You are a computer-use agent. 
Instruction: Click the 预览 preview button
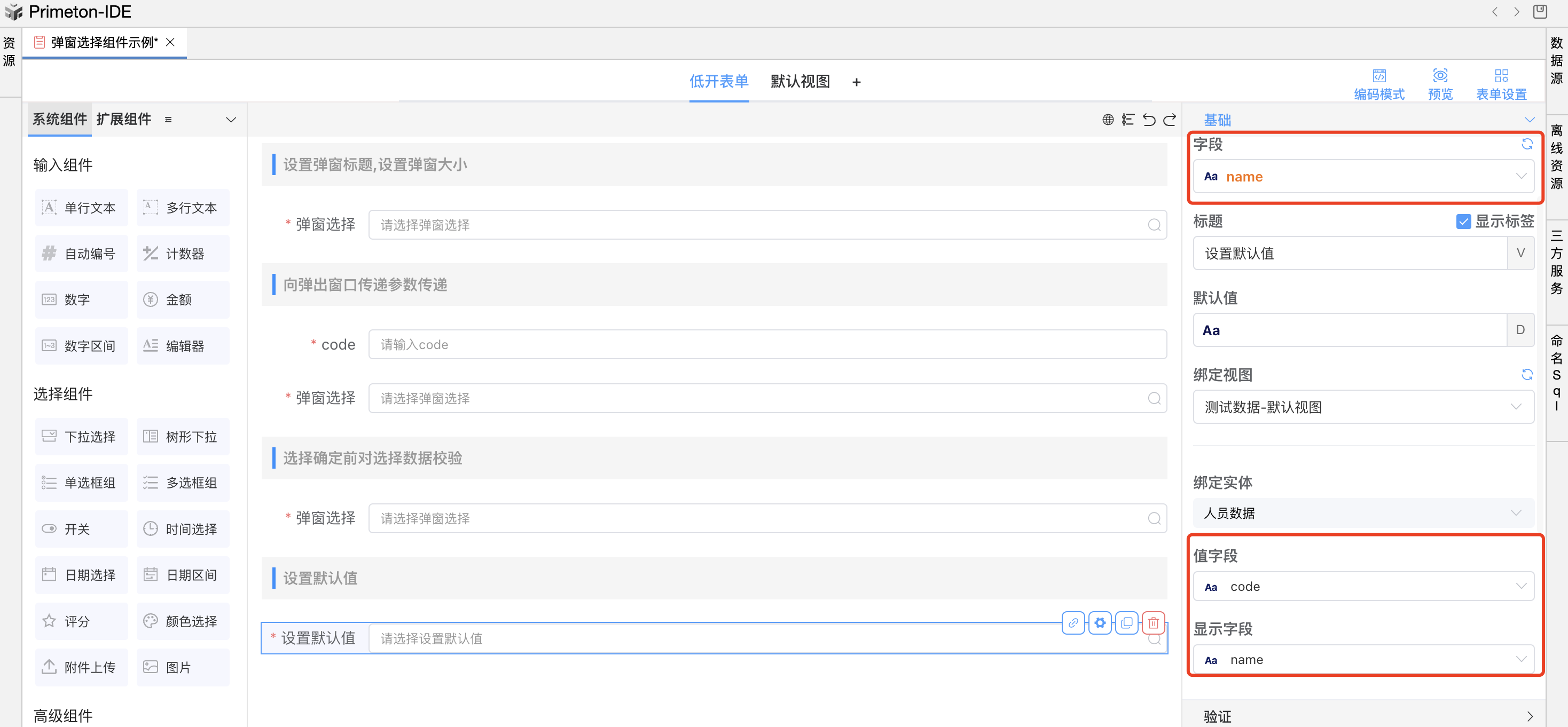1440,84
